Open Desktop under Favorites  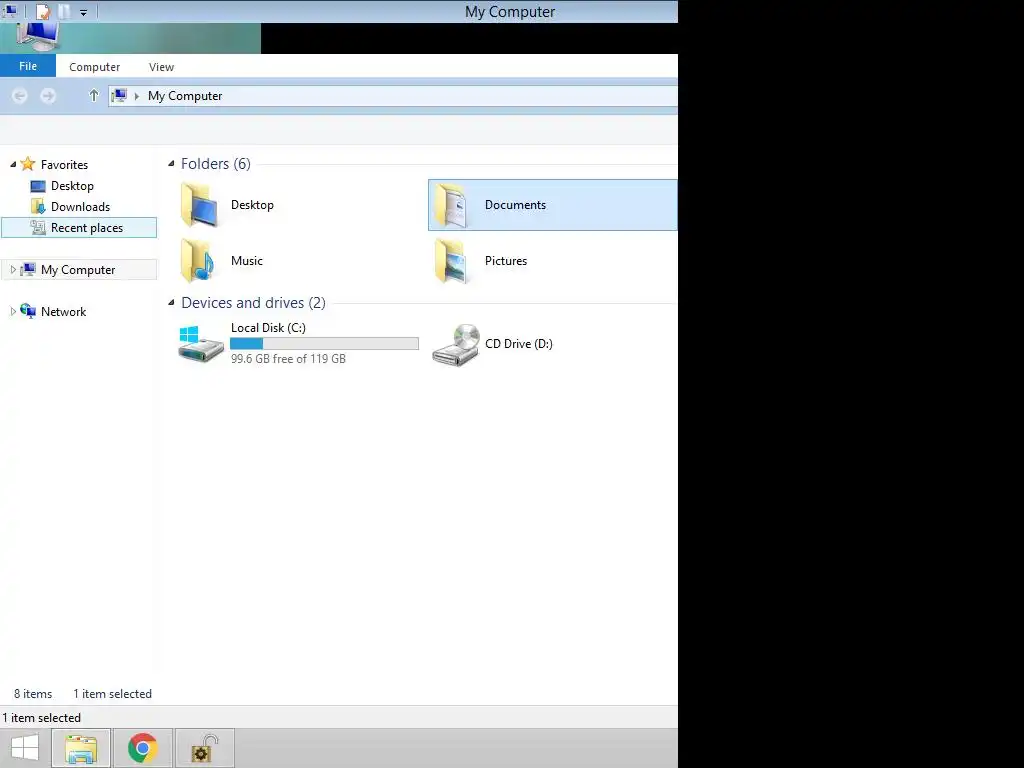pyautogui.click(x=72, y=185)
